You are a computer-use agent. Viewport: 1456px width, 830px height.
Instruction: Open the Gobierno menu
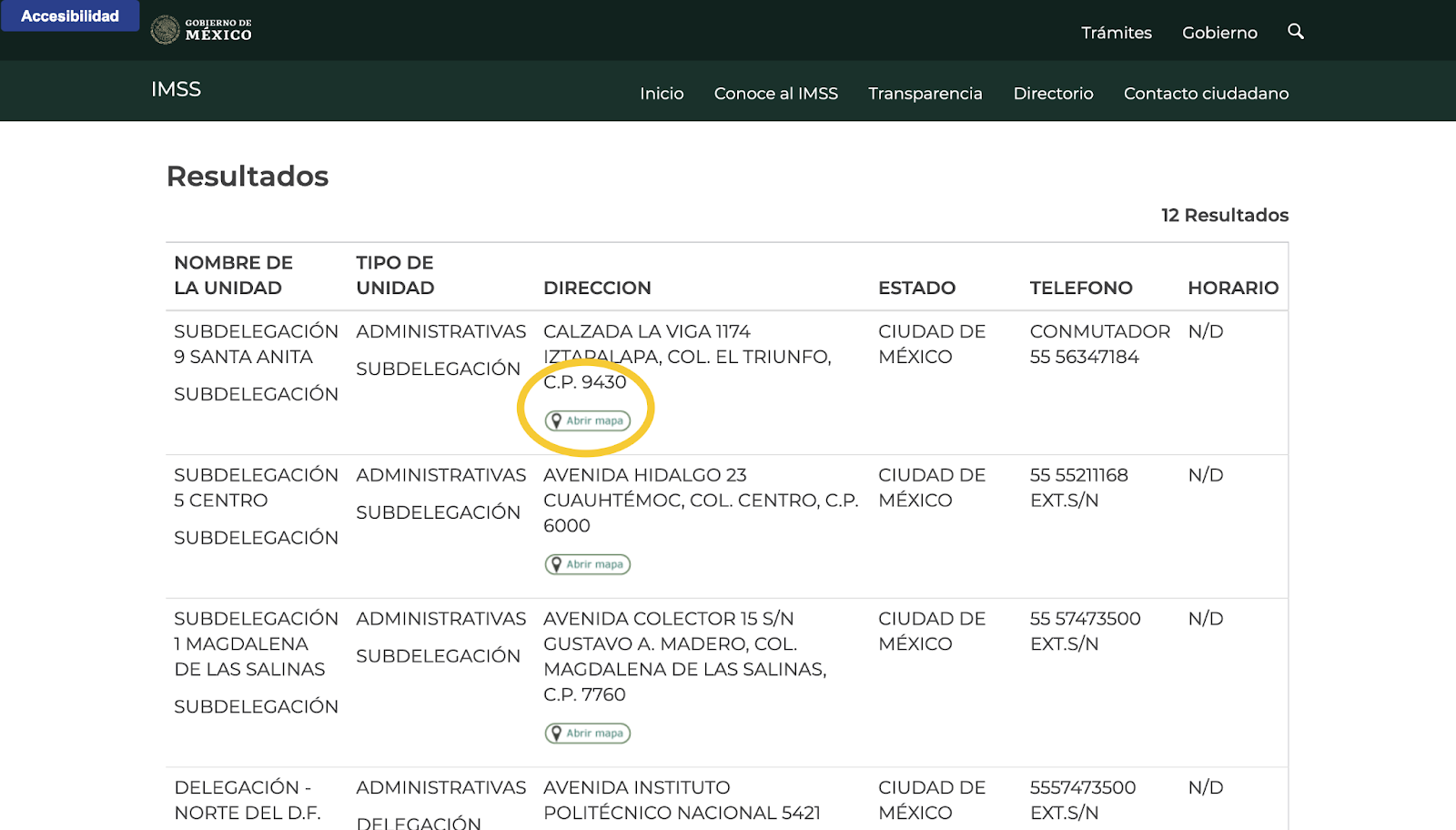1219,33
